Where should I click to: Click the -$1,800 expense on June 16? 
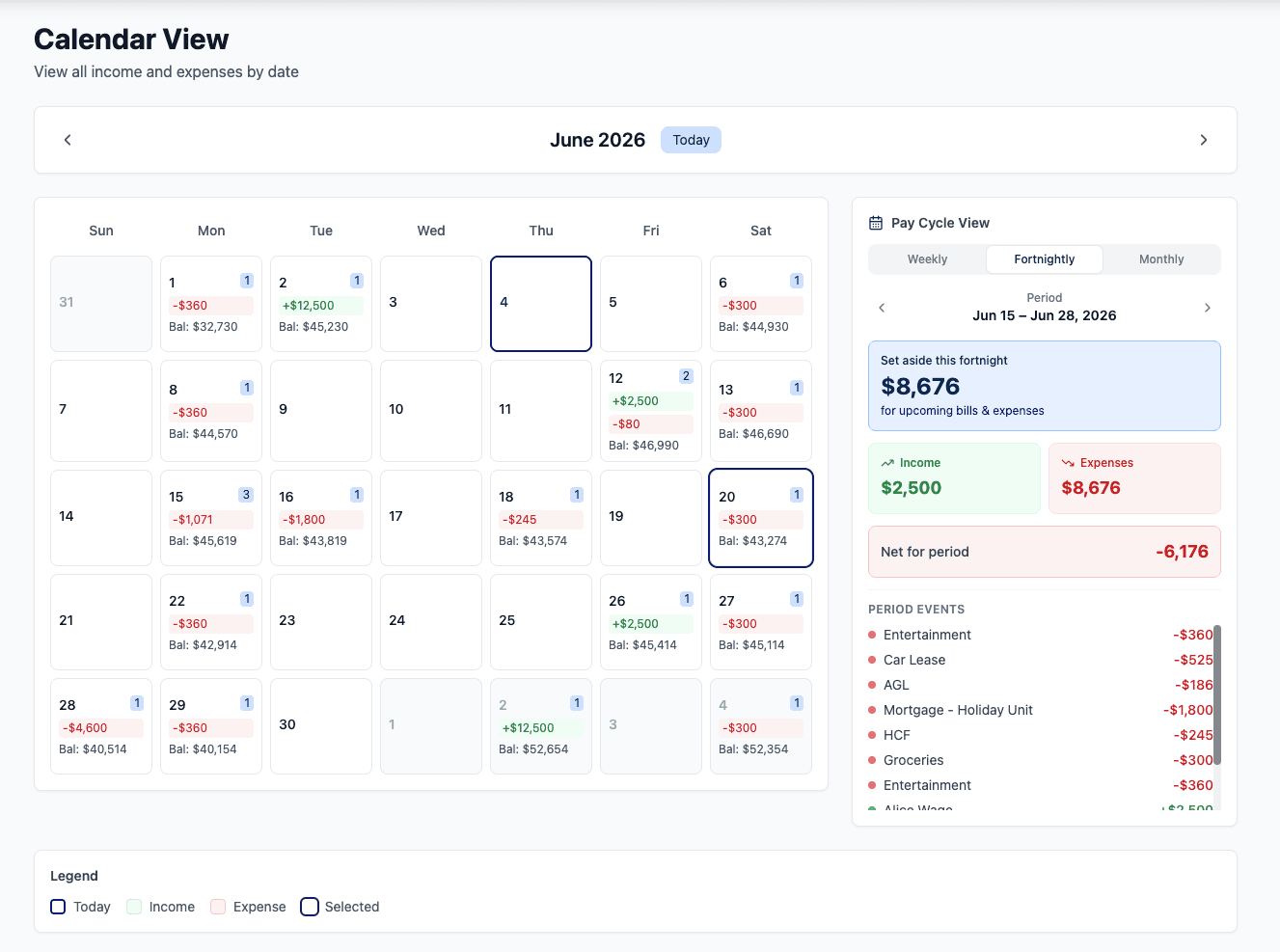321,520
